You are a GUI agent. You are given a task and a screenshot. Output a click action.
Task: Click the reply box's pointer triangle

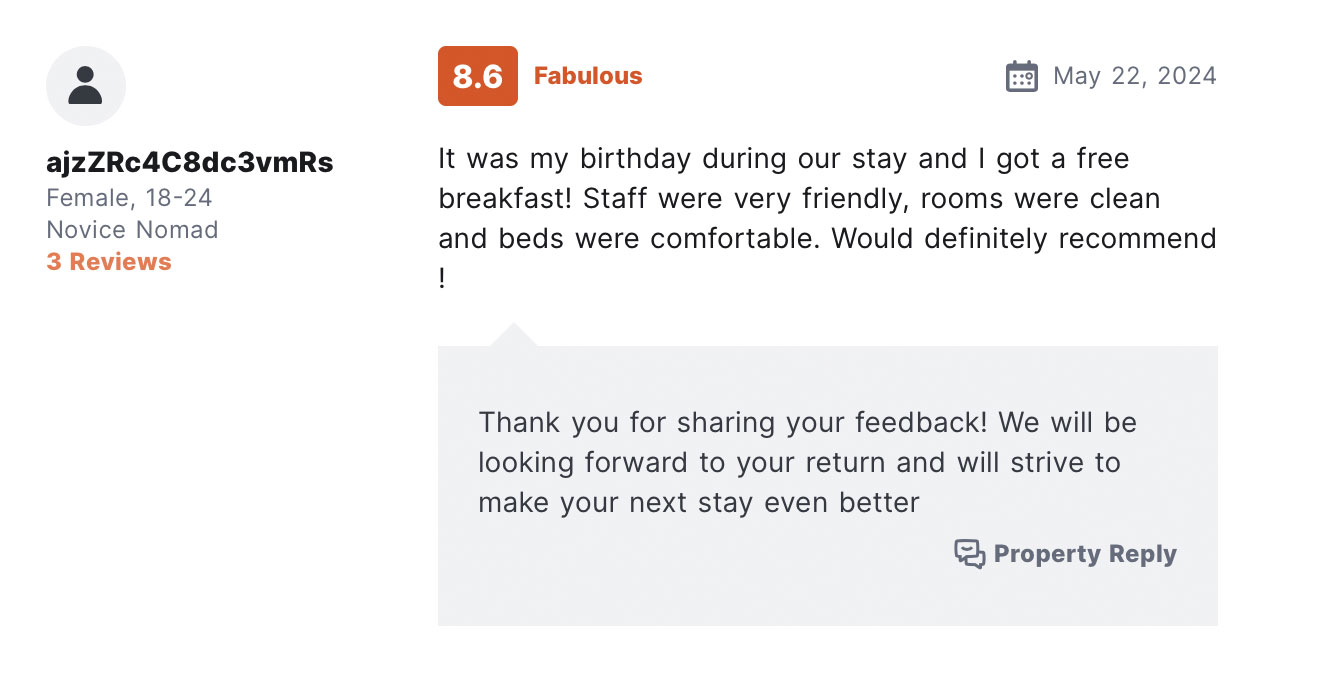513,335
